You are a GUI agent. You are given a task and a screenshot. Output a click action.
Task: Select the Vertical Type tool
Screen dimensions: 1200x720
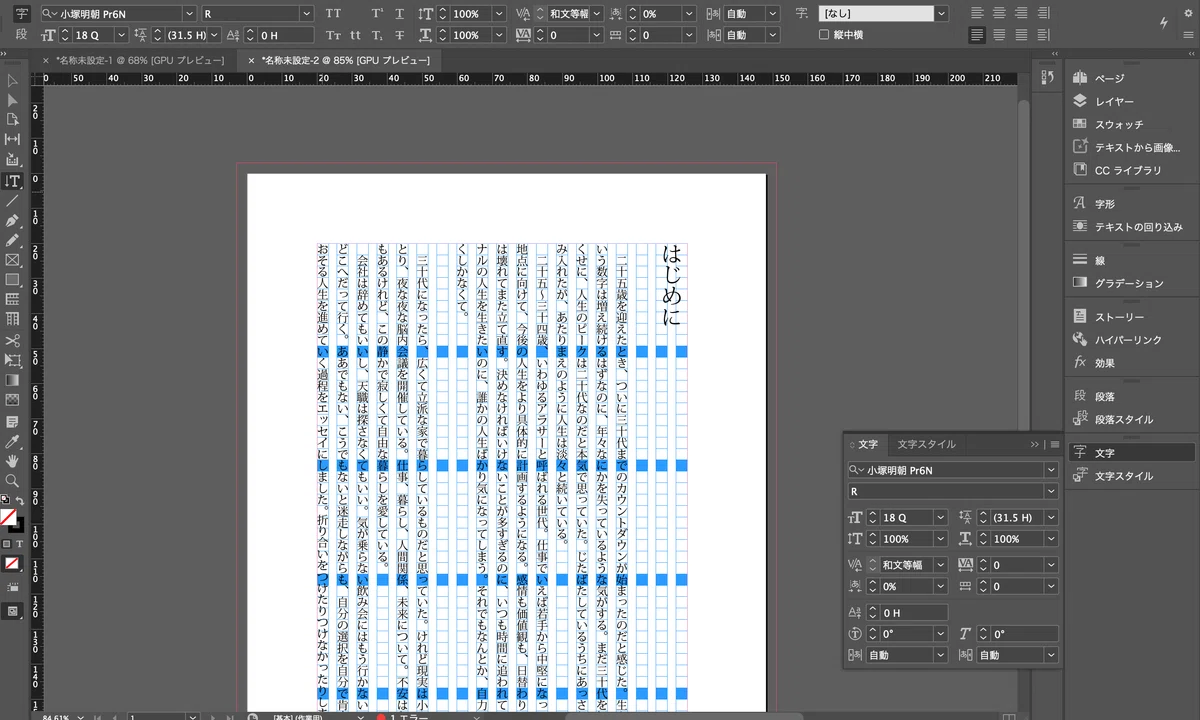click(12, 181)
